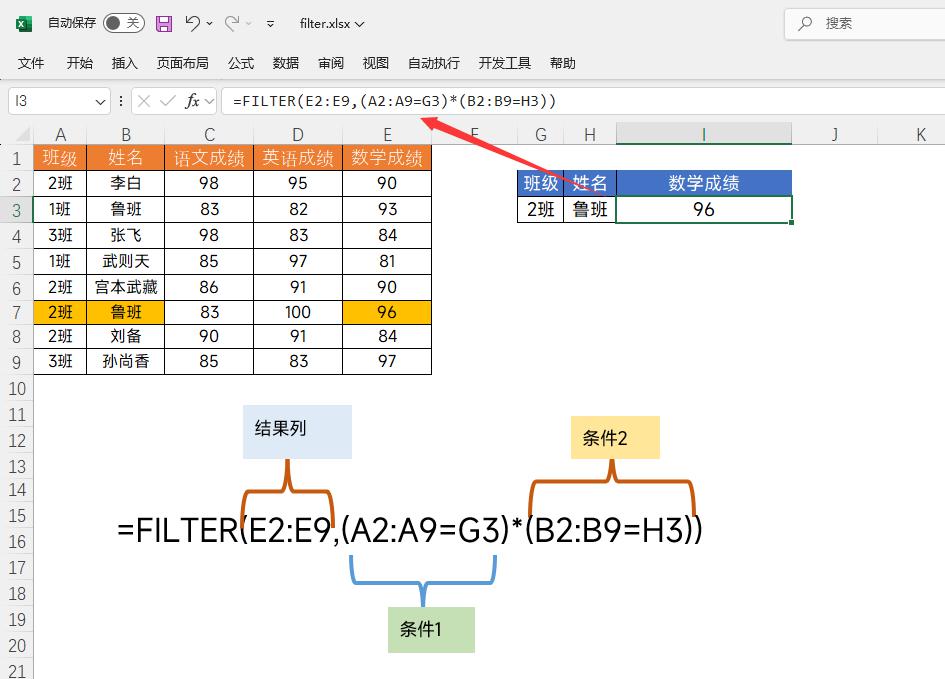
Task: Select column A header
Action: pyautogui.click(x=60, y=134)
